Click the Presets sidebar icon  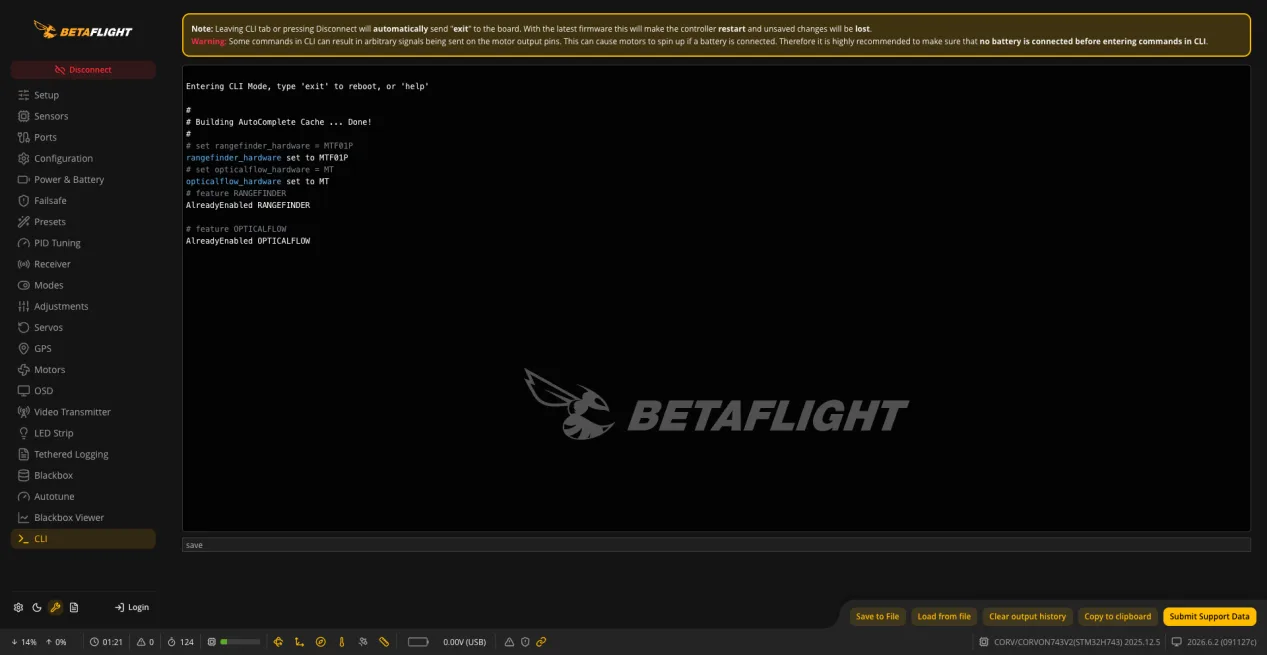point(24,222)
